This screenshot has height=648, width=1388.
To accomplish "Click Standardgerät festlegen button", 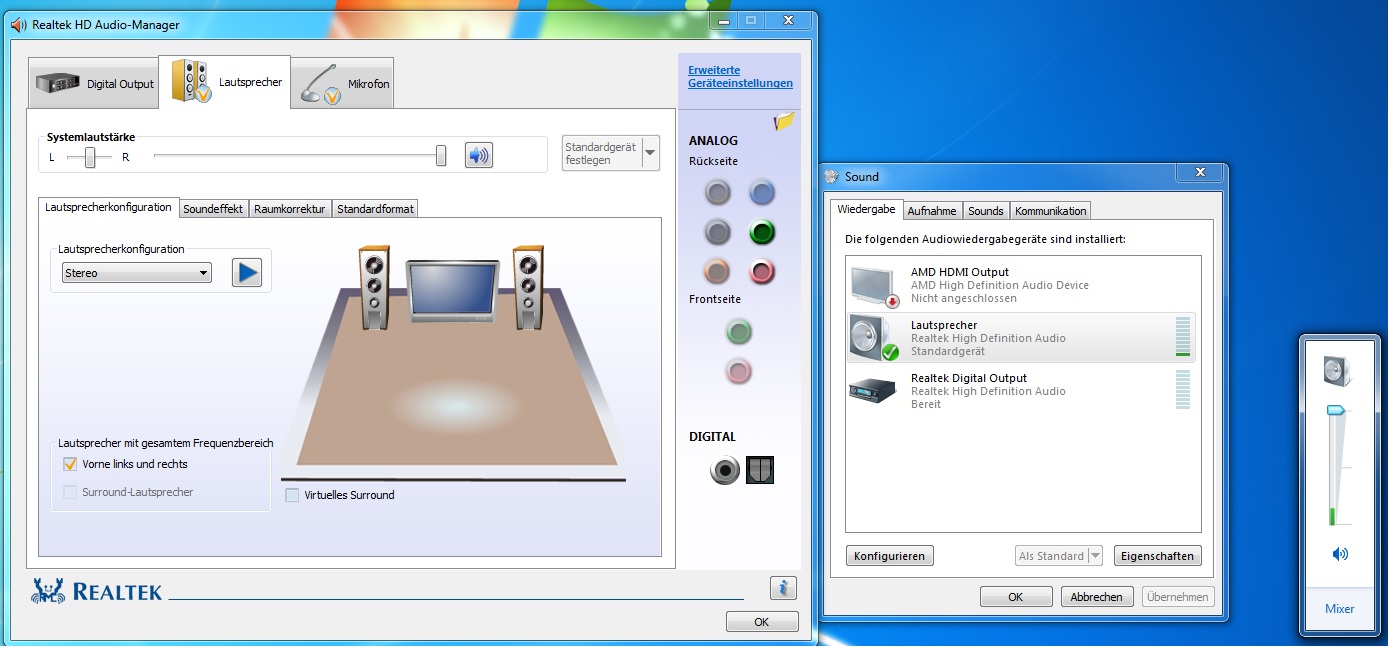I will coord(602,153).
